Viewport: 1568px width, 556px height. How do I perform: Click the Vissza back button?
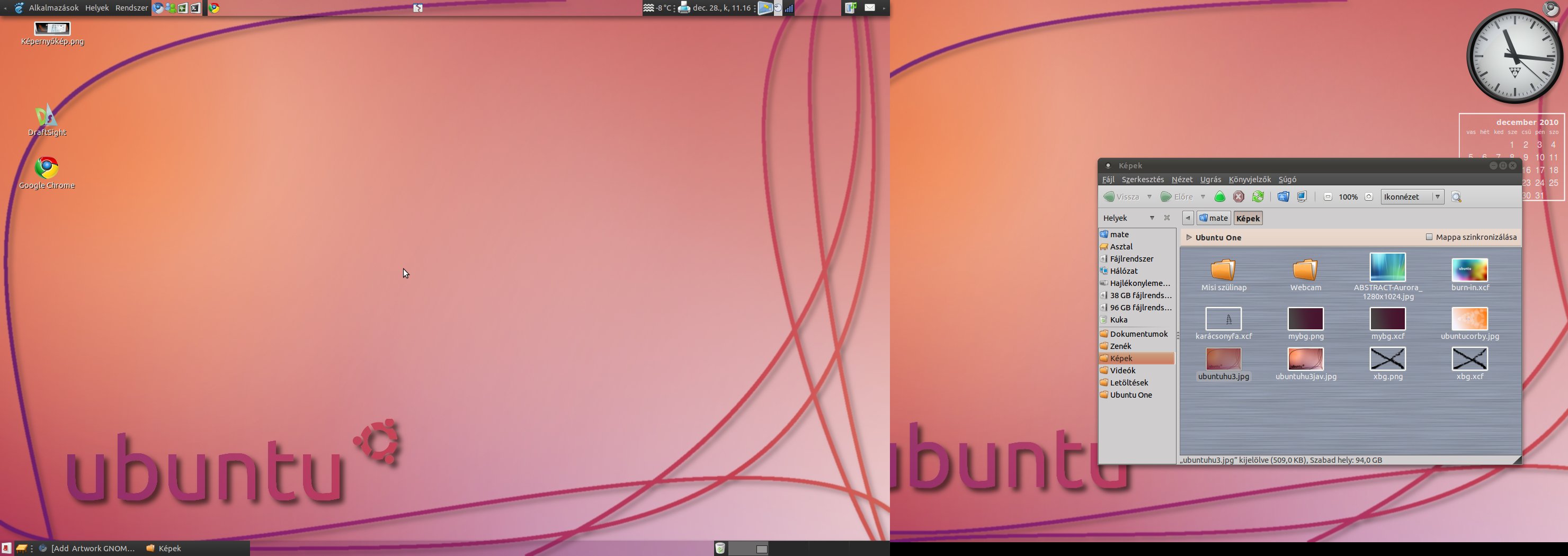click(1122, 196)
